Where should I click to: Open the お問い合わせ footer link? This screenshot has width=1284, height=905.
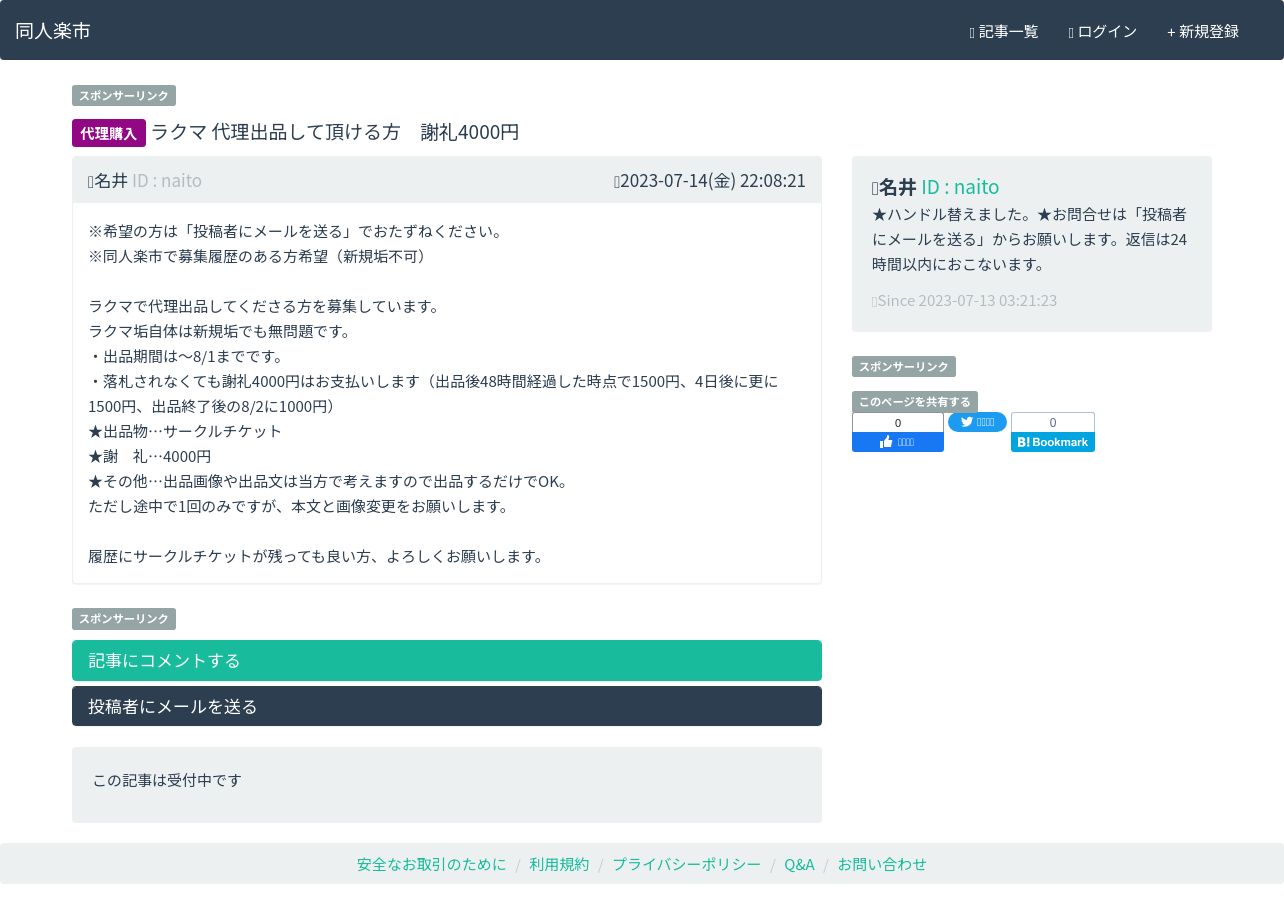[x=882, y=864]
